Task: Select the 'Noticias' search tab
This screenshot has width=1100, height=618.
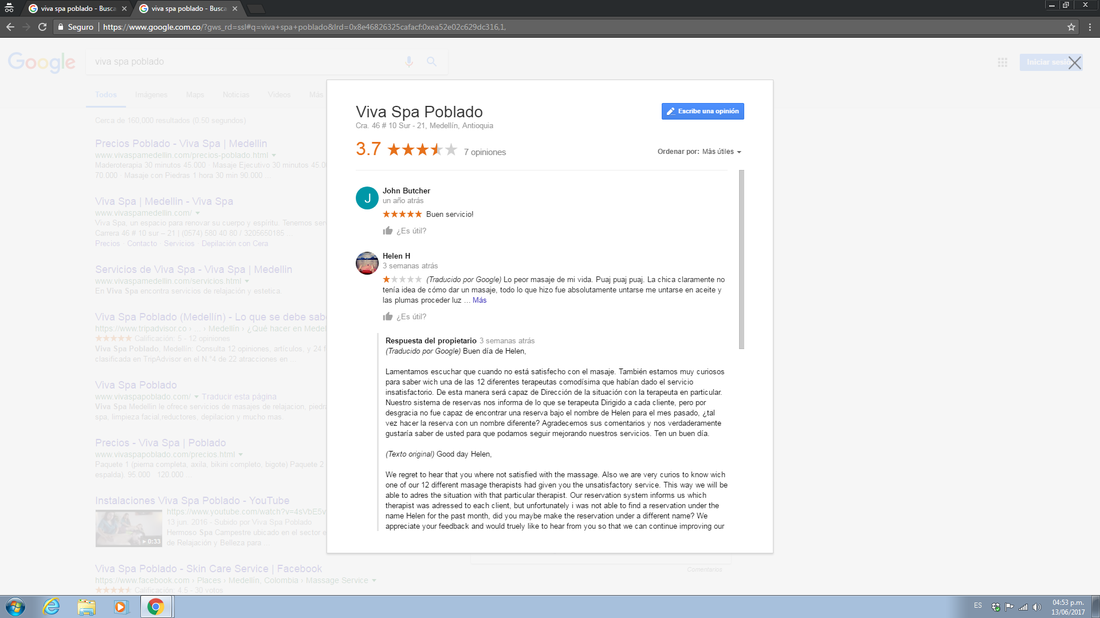Action: point(236,95)
